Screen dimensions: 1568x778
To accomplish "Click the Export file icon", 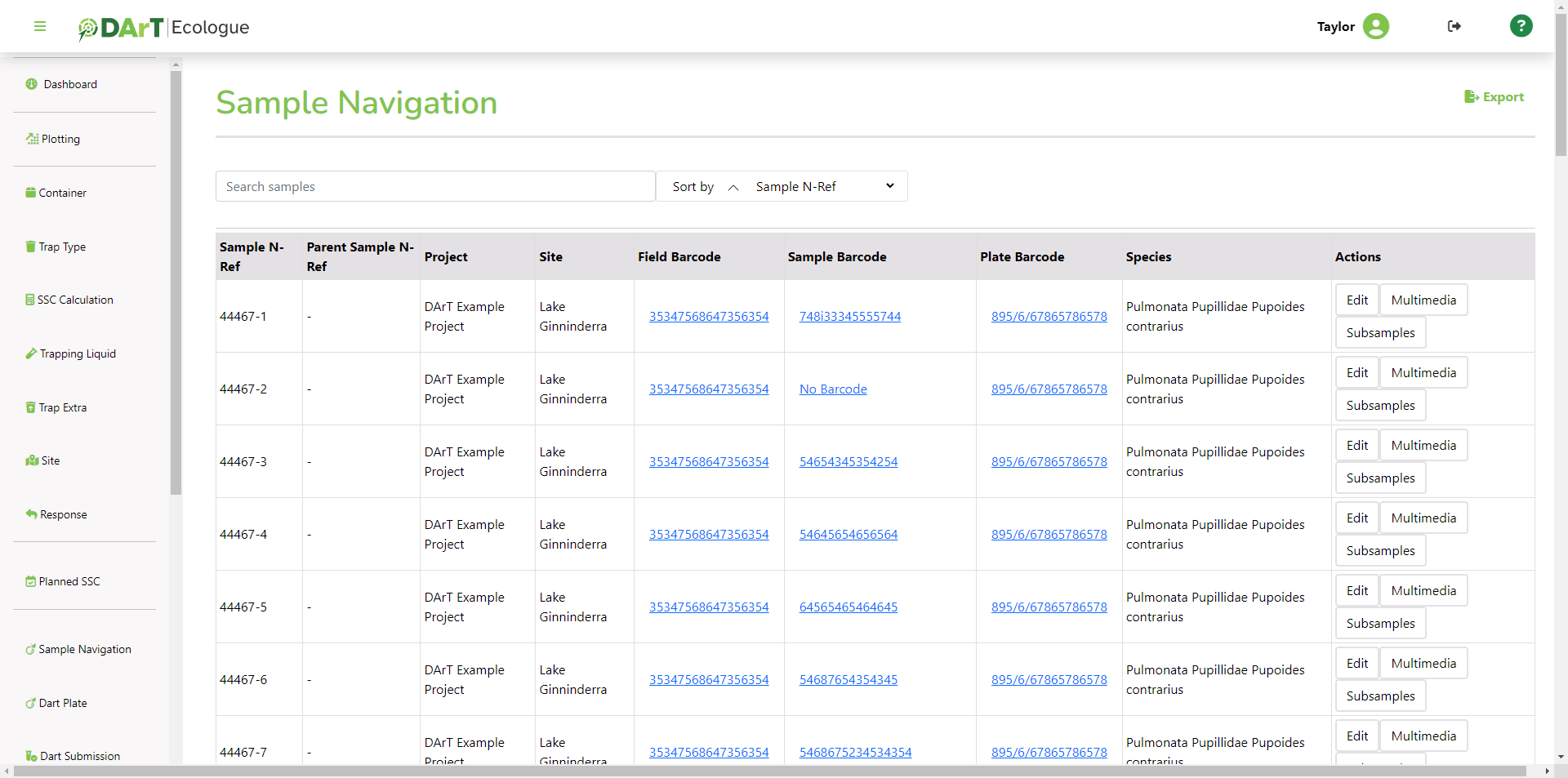I will click(x=1471, y=96).
